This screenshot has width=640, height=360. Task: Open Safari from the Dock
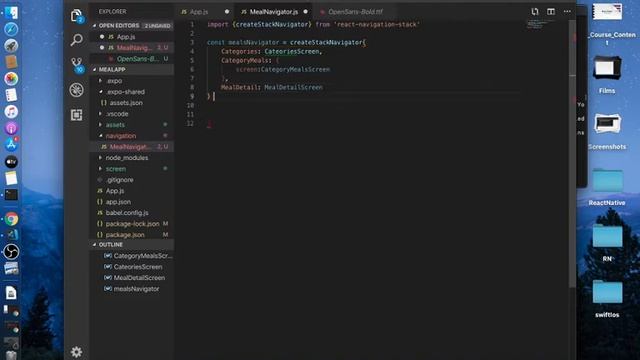tap(11, 29)
